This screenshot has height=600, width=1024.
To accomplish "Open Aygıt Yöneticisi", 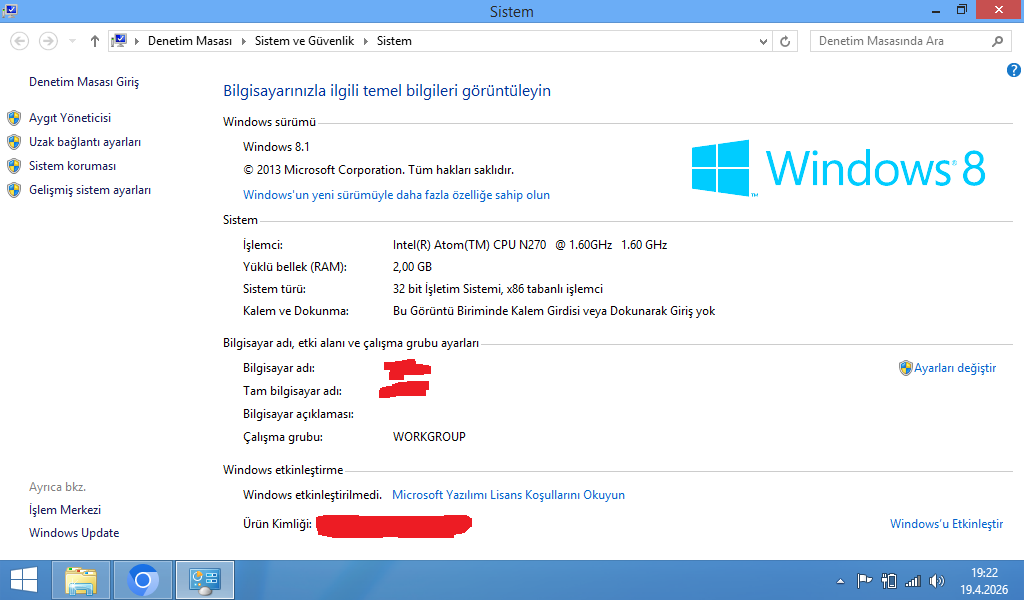I will pos(70,118).
